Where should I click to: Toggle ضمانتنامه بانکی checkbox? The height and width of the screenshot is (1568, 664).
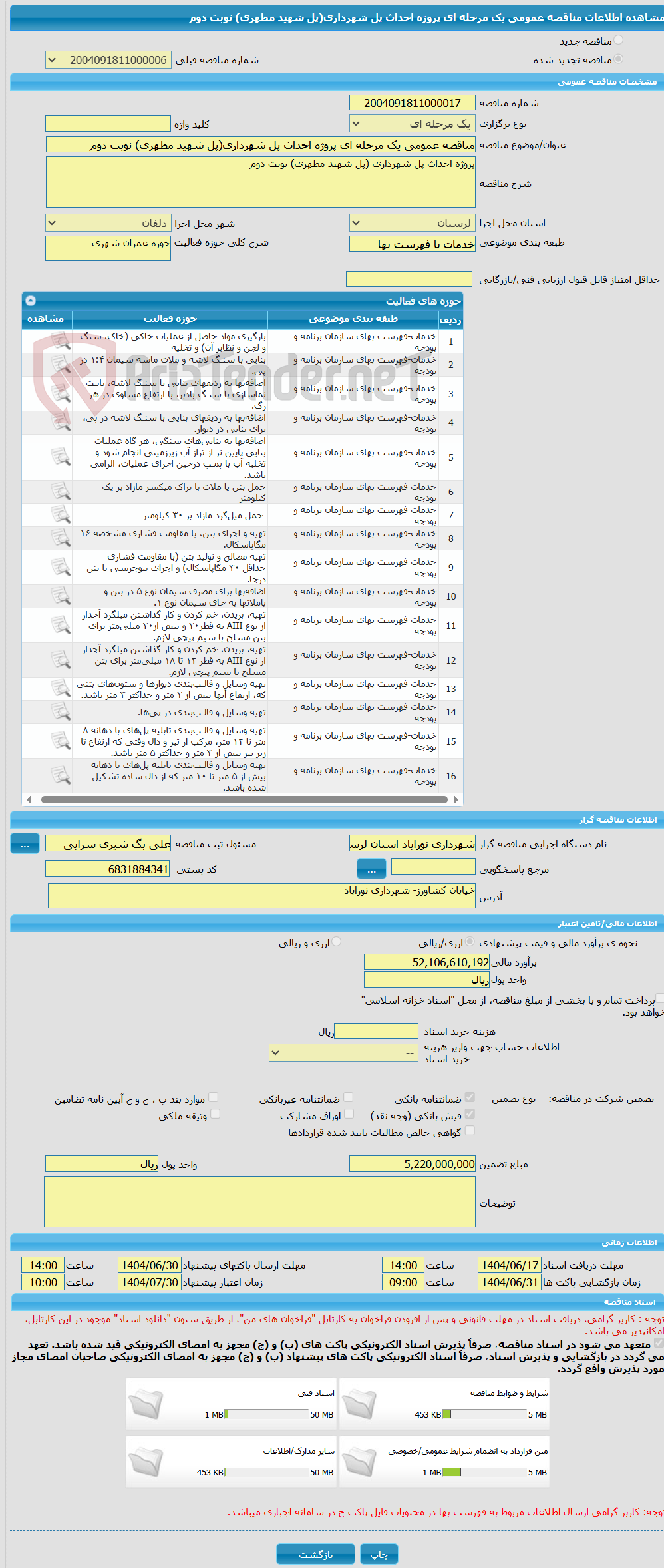[470, 1097]
